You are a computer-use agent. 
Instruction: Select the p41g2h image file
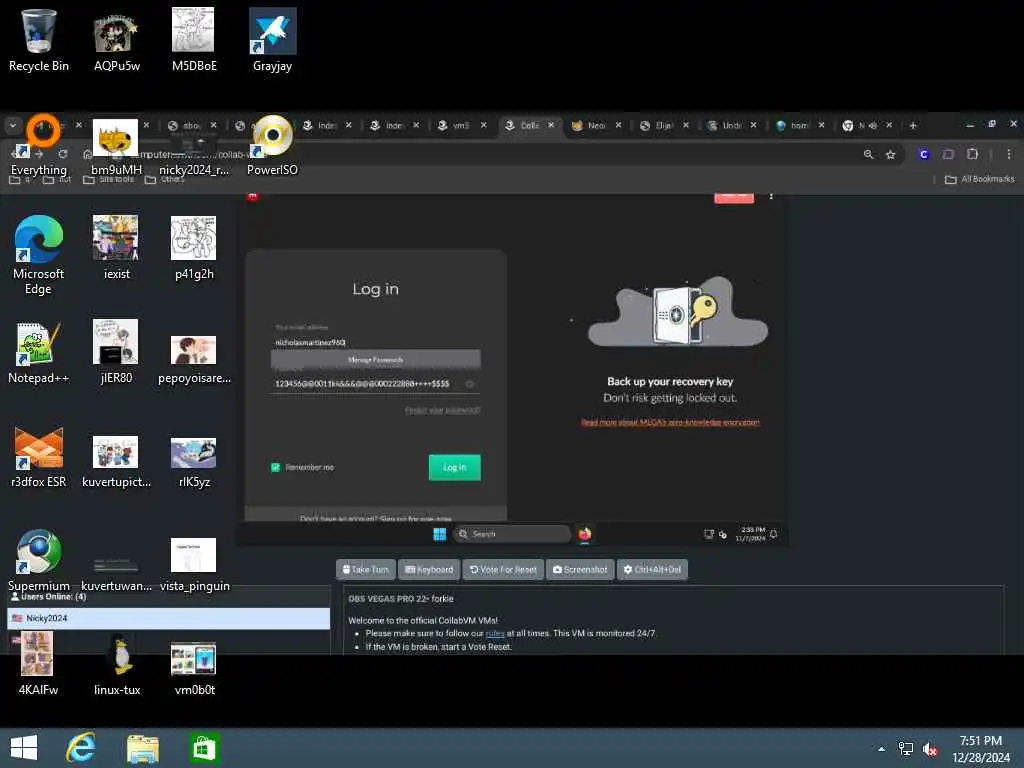(x=194, y=248)
